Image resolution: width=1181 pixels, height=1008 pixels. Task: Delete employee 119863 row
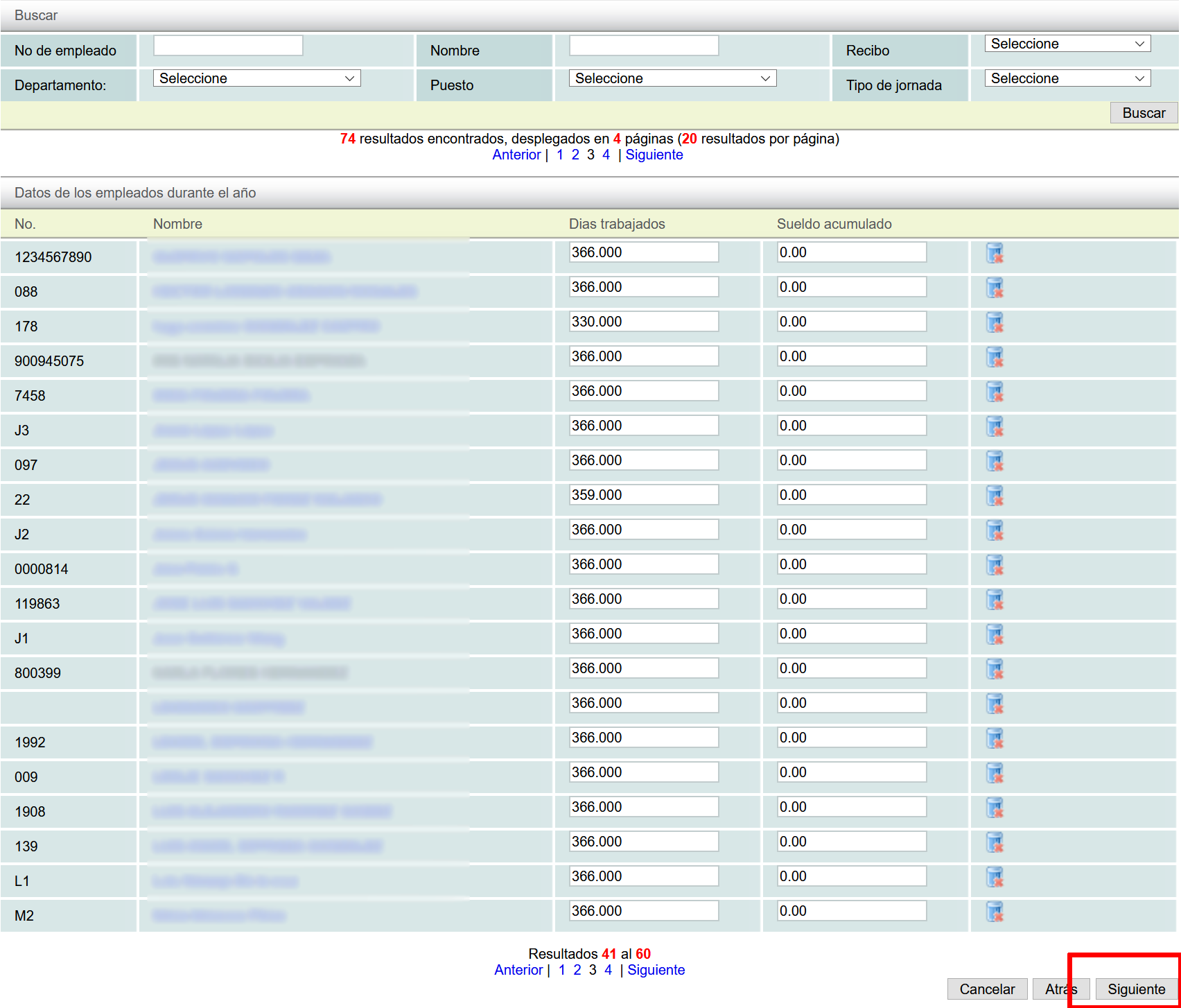pos(995,600)
